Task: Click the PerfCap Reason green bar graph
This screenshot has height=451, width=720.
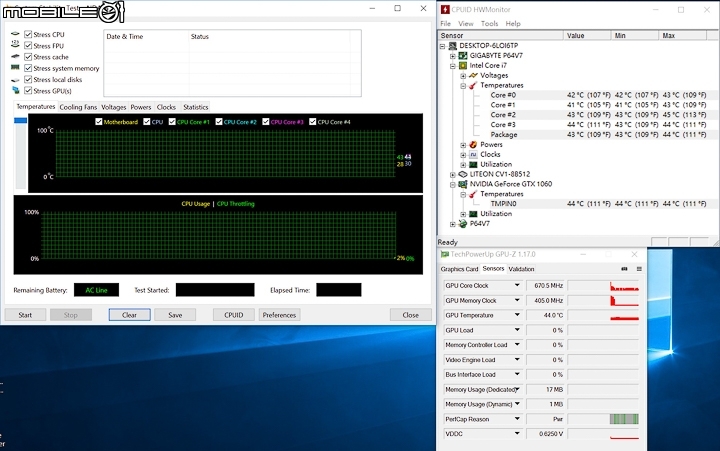Action: [624, 419]
